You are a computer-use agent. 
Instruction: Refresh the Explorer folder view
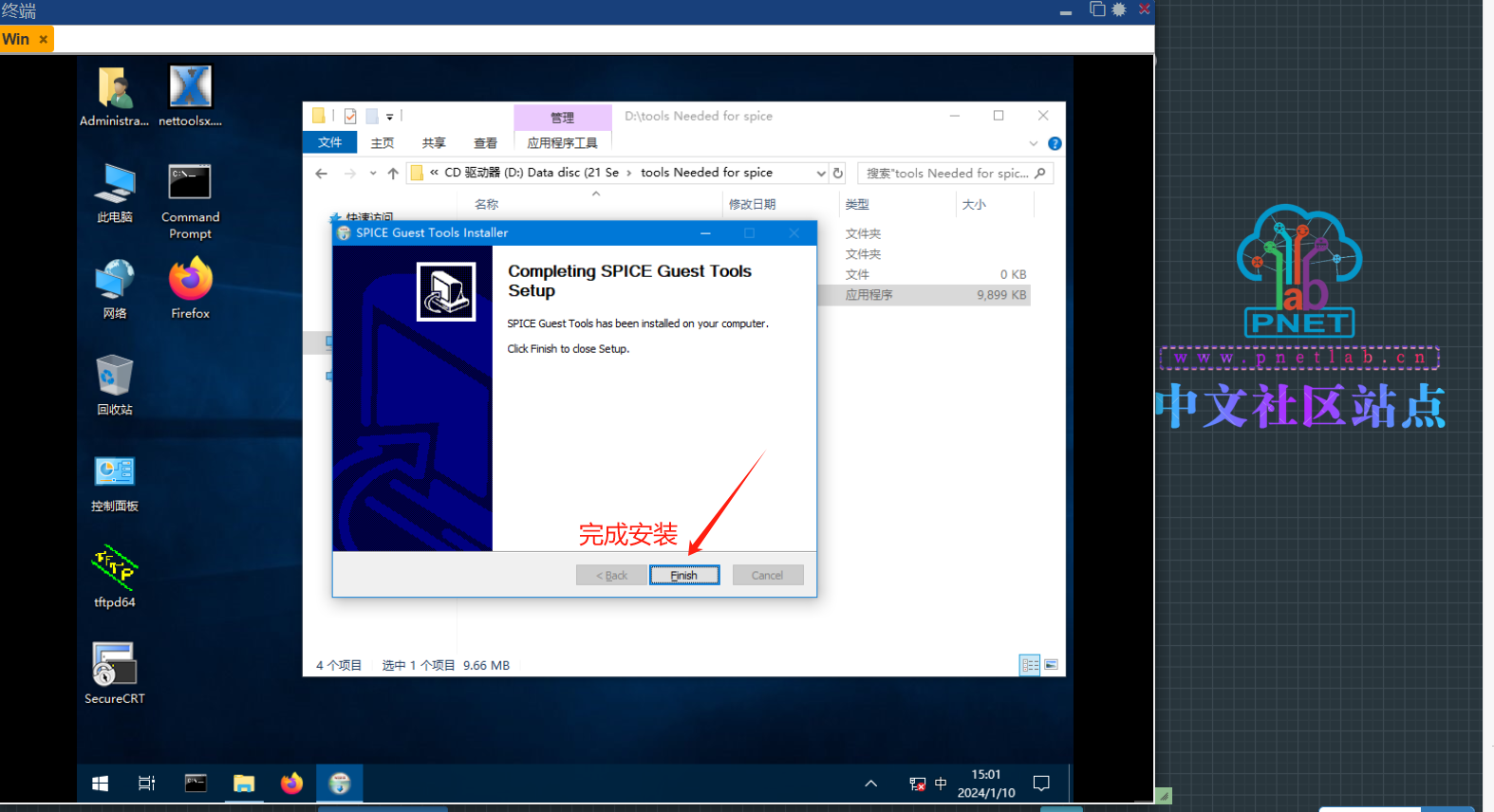(x=838, y=173)
